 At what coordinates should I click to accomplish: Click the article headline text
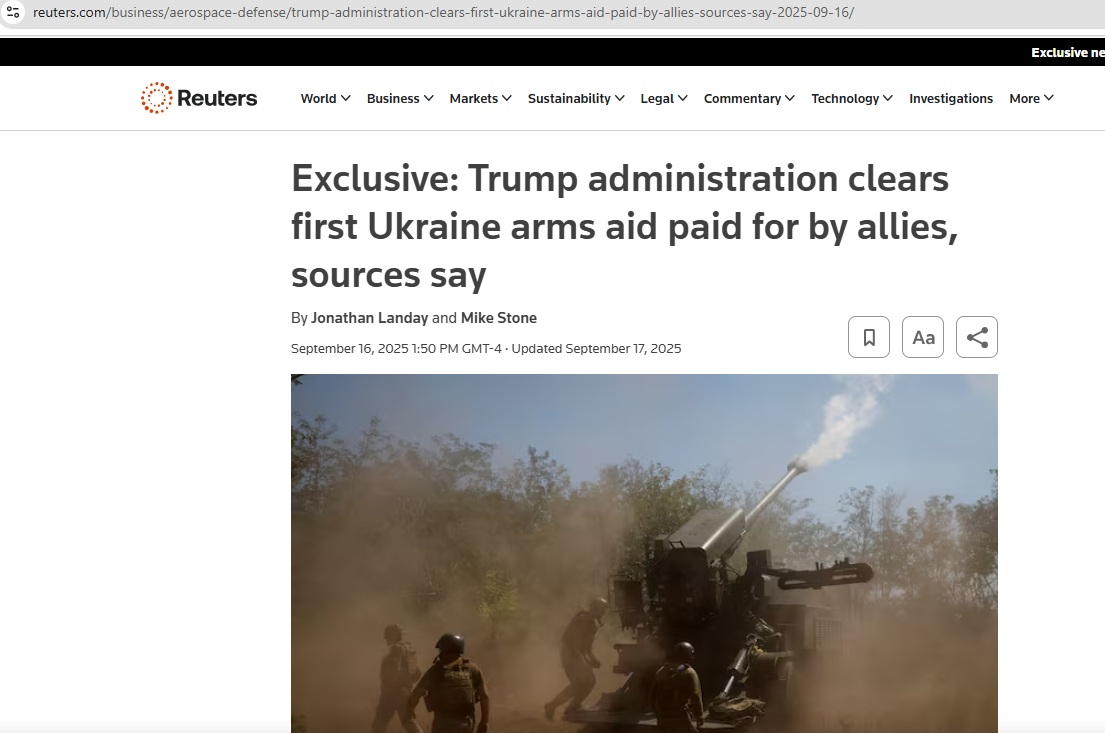[x=624, y=226]
